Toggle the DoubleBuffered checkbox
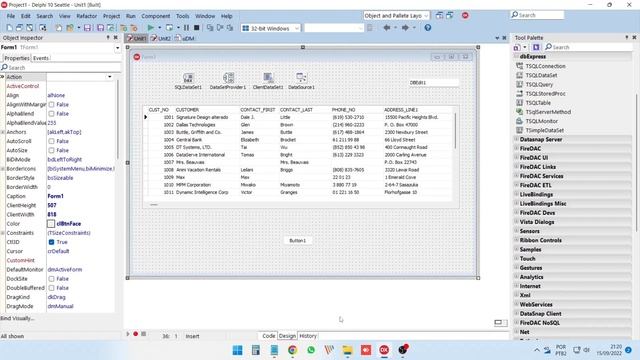Image resolution: width=640 pixels, height=360 pixels. point(51,288)
